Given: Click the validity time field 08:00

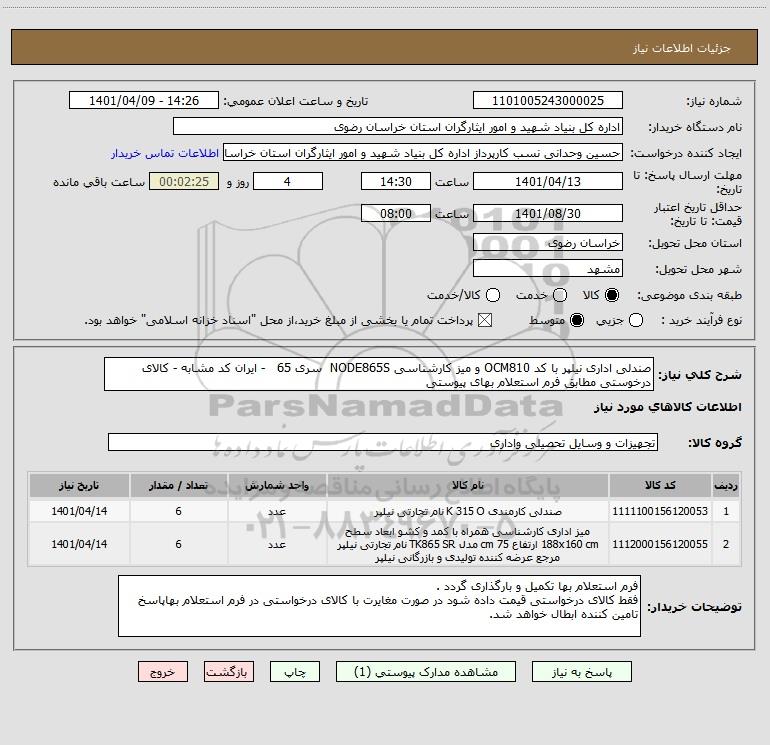Looking at the screenshot, I should click(396, 213).
